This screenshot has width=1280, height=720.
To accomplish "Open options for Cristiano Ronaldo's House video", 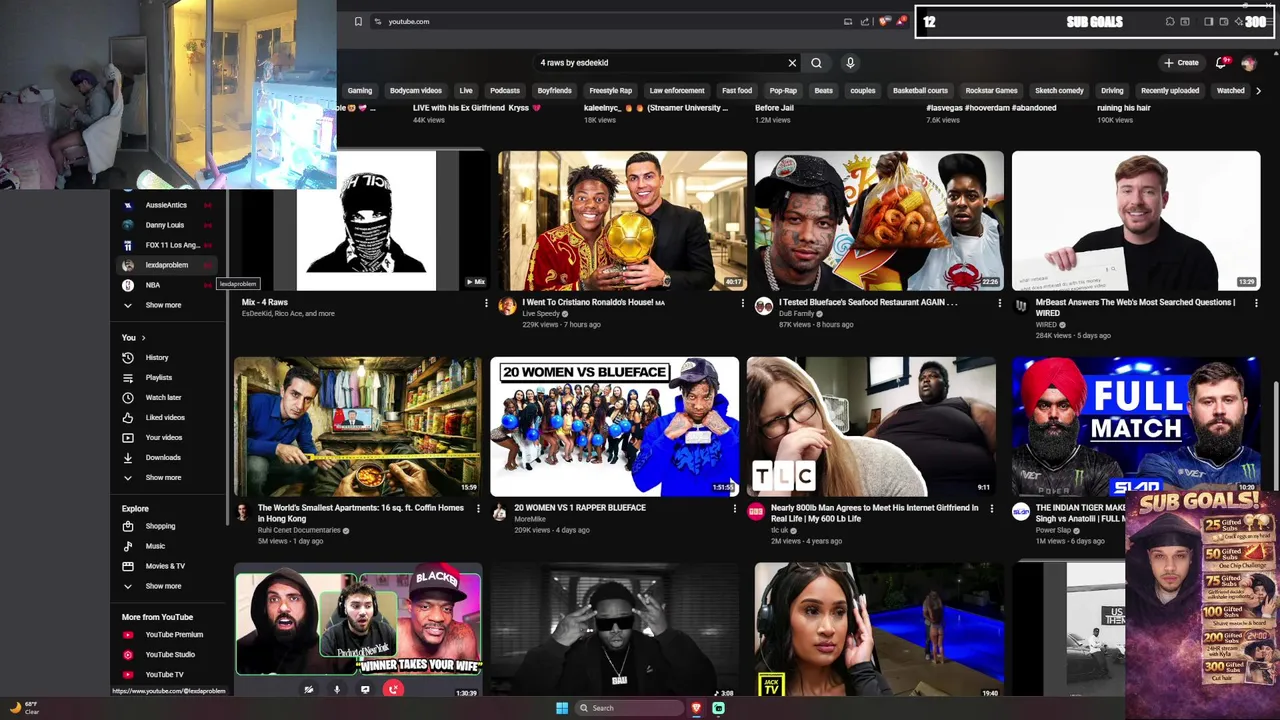I will click(743, 303).
